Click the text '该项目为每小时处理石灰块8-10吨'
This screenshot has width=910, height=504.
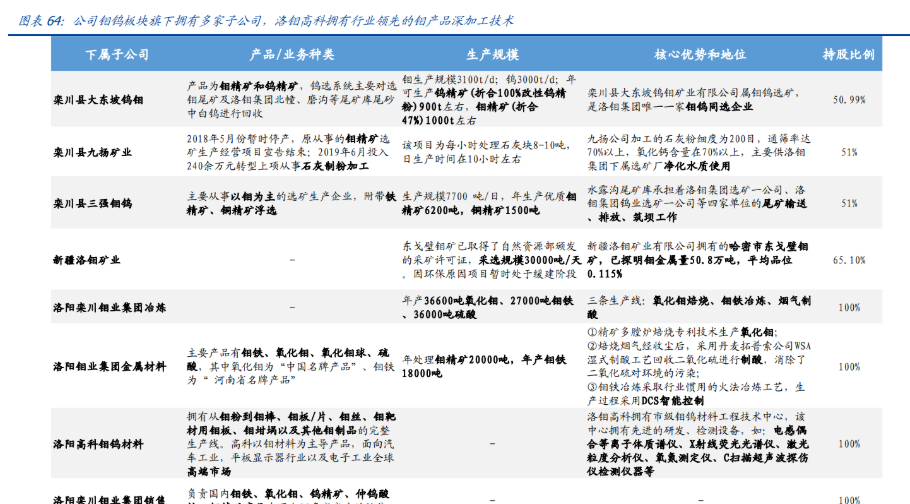486,145
